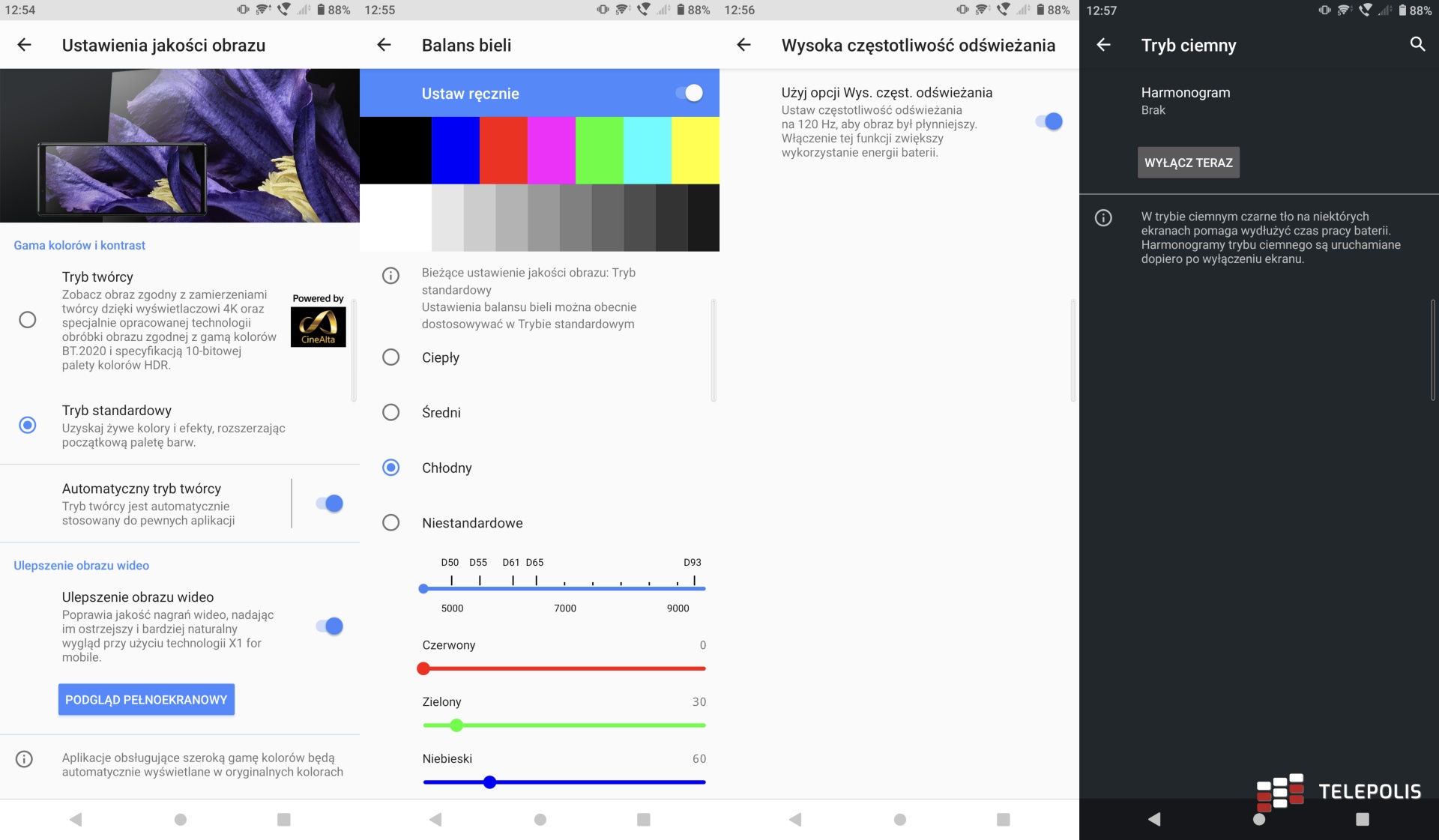The height and width of the screenshot is (840, 1439).
Task: Toggle Ustaw ręcznie switch
Action: click(x=688, y=93)
